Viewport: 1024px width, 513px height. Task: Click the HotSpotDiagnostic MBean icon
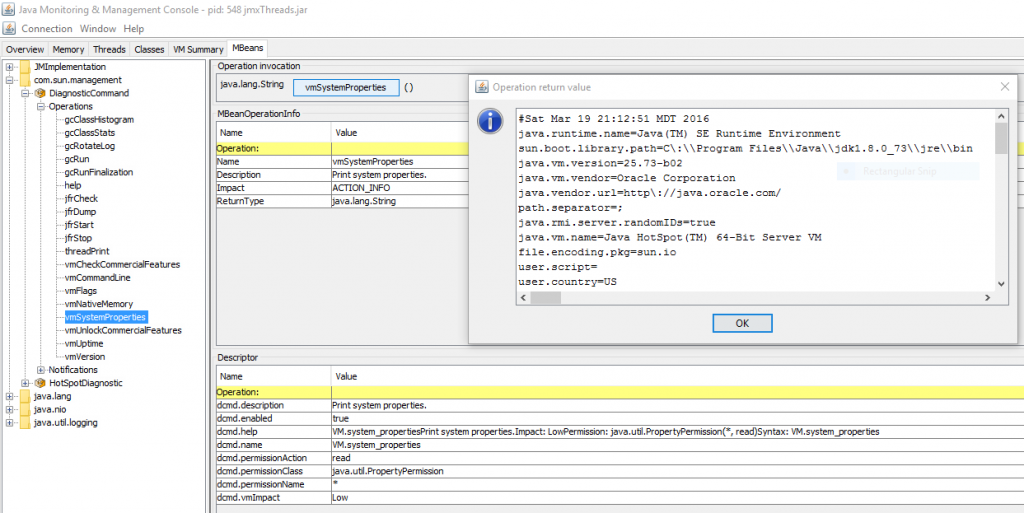pos(40,382)
